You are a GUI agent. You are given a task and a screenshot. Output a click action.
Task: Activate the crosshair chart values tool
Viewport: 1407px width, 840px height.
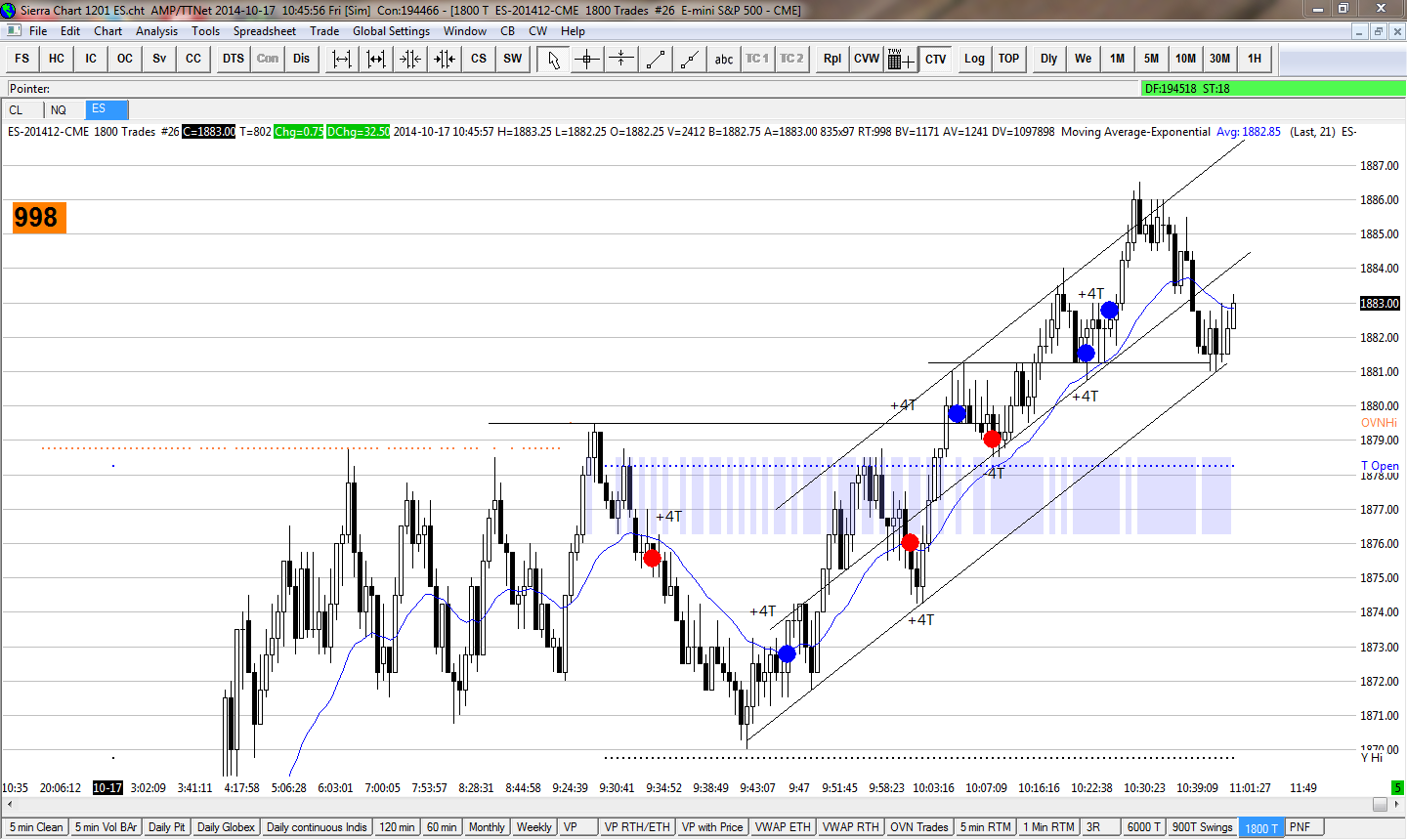click(x=587, y=59)
